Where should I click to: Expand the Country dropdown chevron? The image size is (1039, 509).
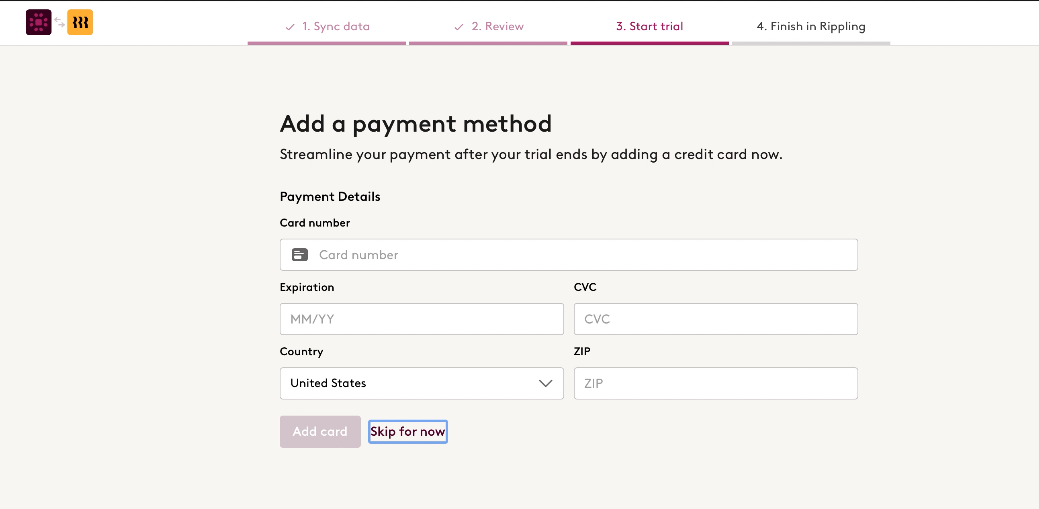(x=545, y=383)
